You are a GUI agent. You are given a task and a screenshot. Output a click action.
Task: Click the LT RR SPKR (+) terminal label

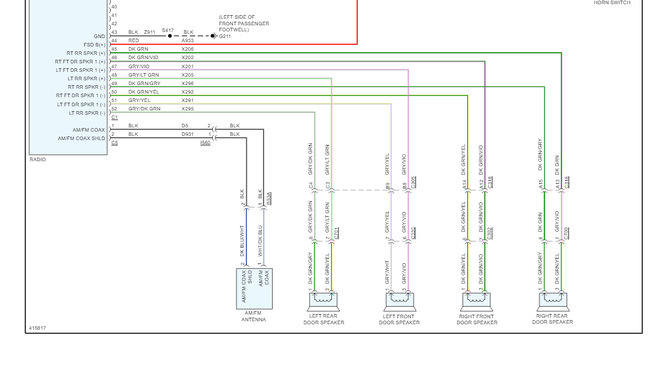[x=87, y=79]
